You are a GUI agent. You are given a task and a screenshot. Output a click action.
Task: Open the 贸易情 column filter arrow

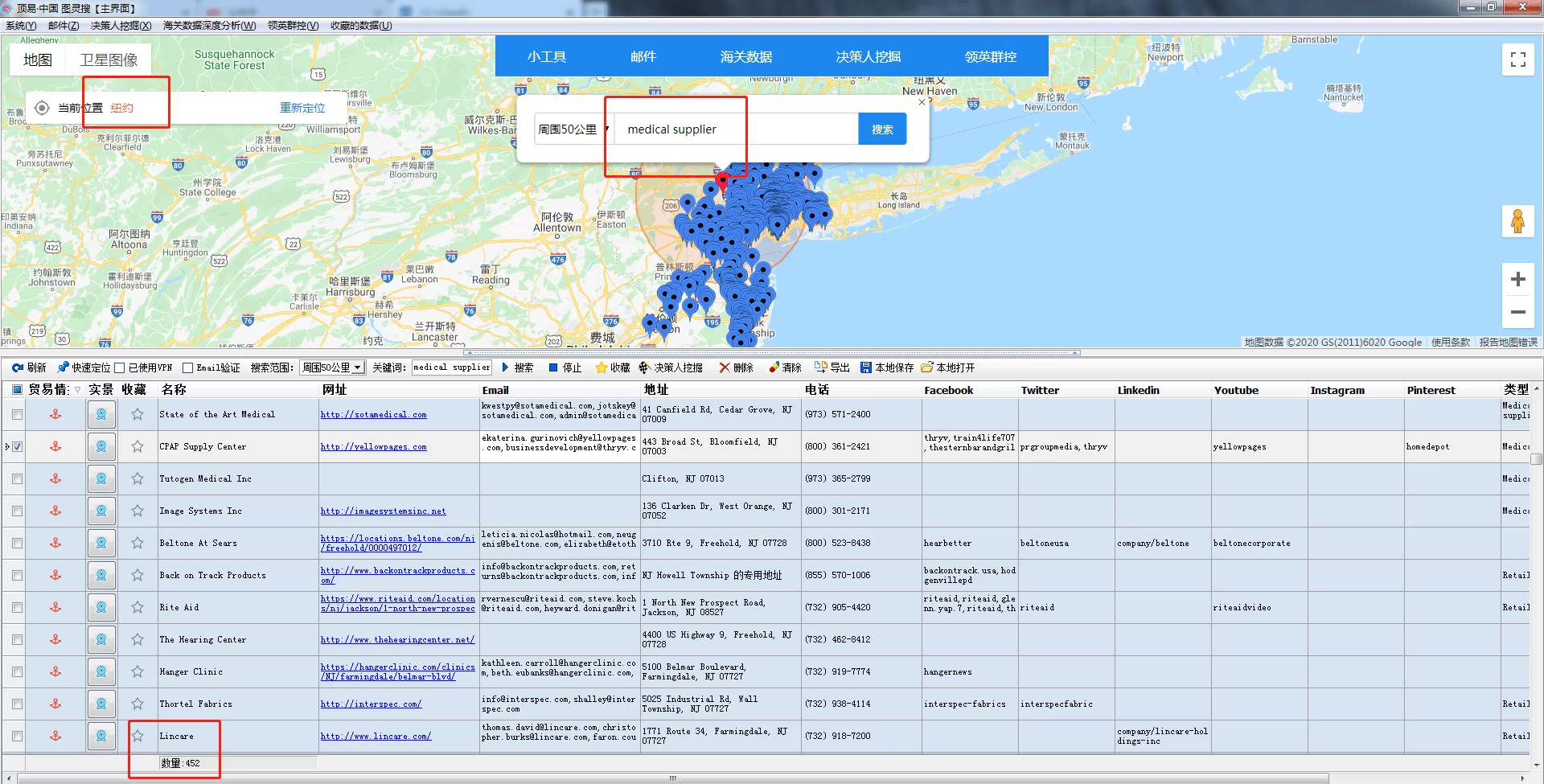coord(77,390)
